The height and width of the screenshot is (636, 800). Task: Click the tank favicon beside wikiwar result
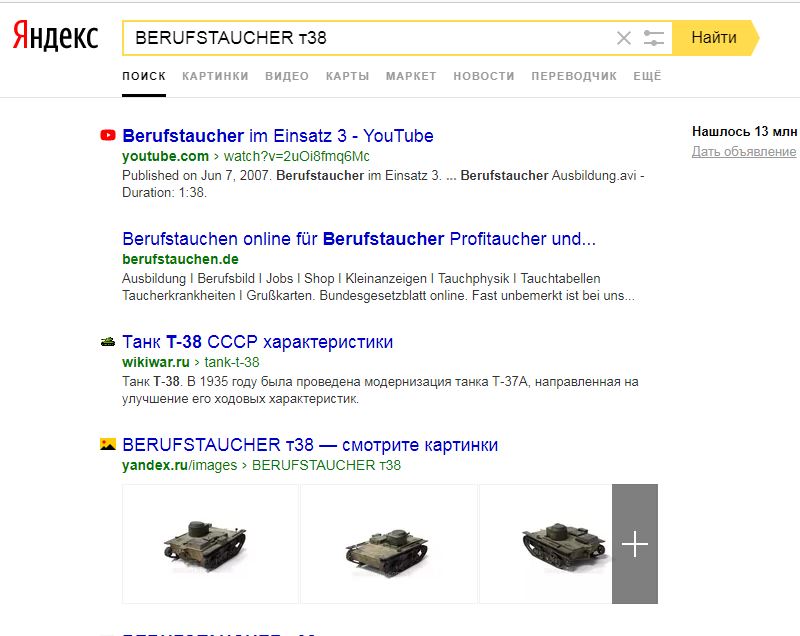108,342
